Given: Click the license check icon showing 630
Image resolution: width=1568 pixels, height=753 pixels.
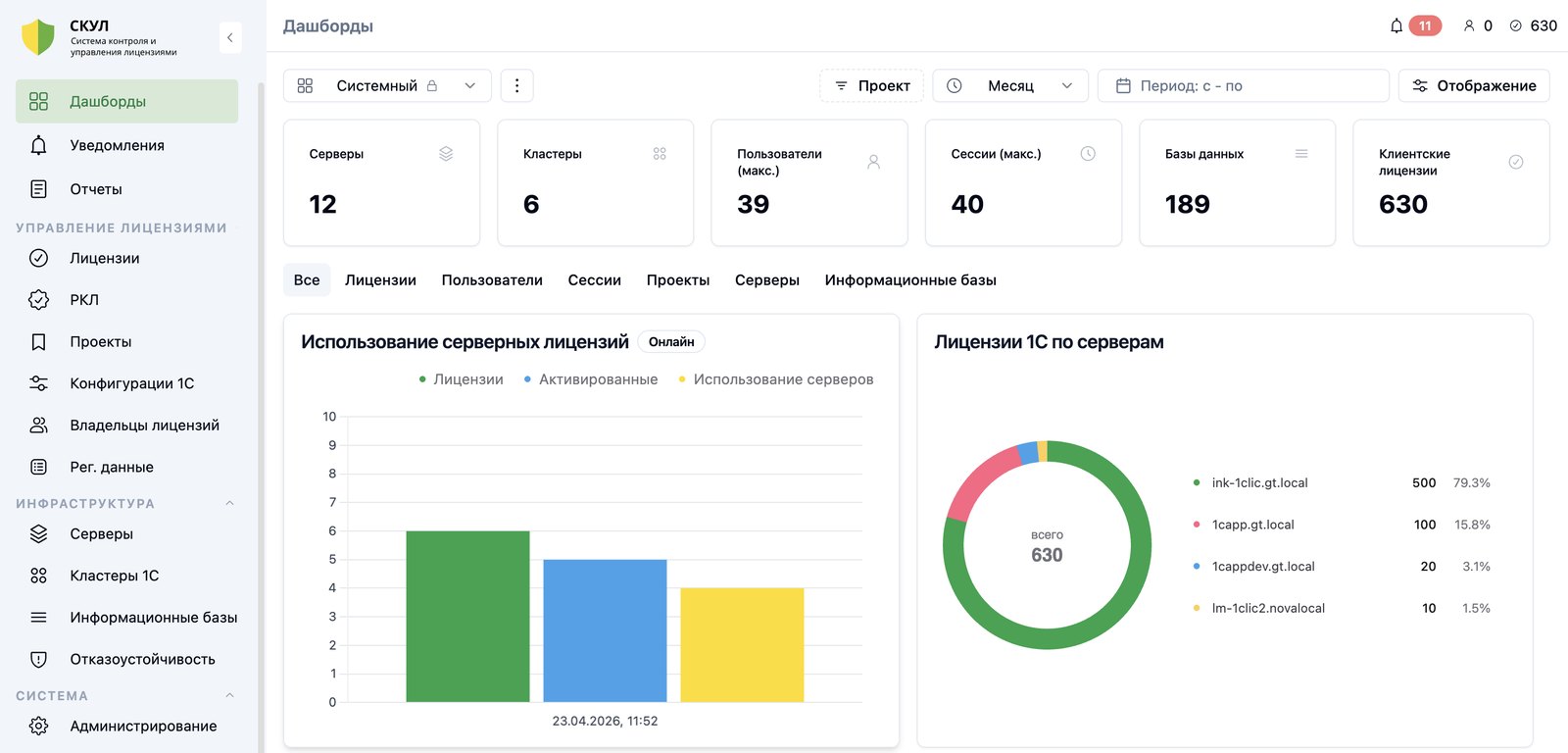Looking at the screenshot, I should pos(1516,25).
